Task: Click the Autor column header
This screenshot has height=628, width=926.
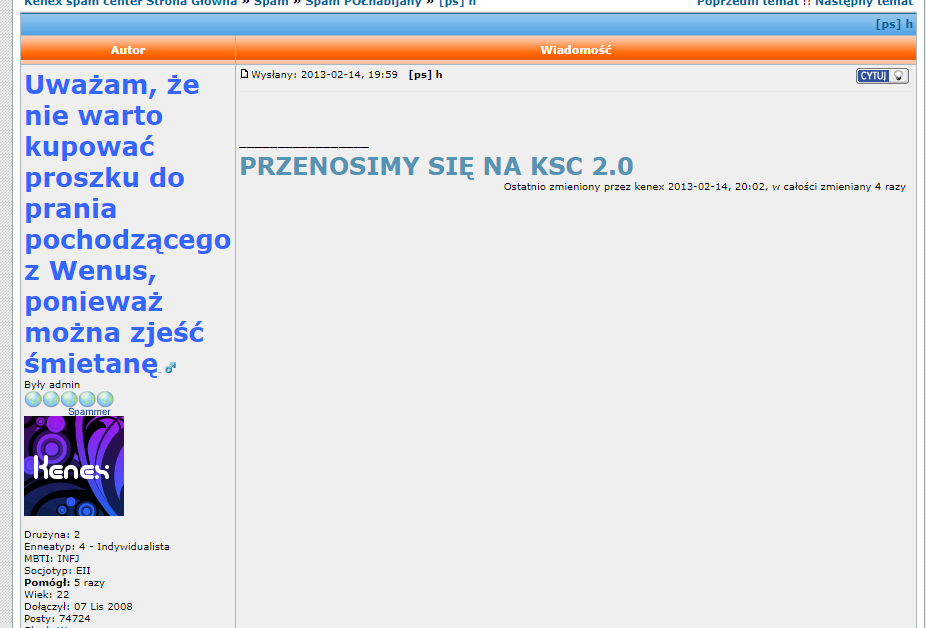Action: click(128, 50)
